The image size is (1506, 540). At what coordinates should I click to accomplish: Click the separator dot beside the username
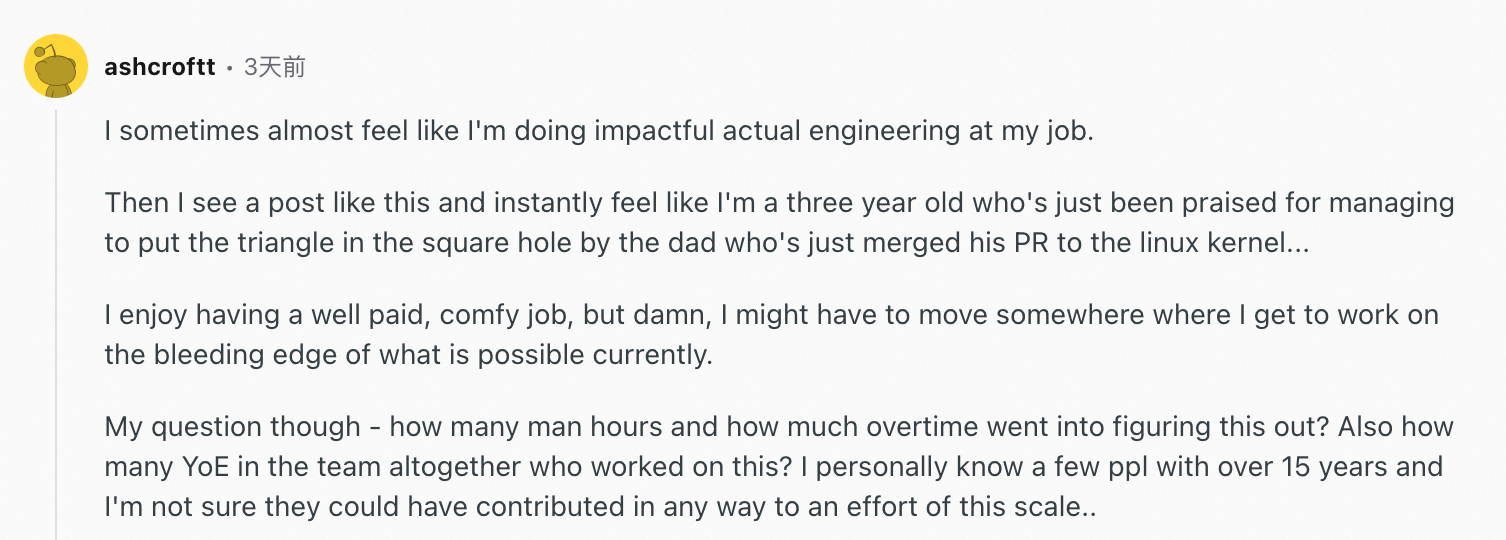pos(229,68)
